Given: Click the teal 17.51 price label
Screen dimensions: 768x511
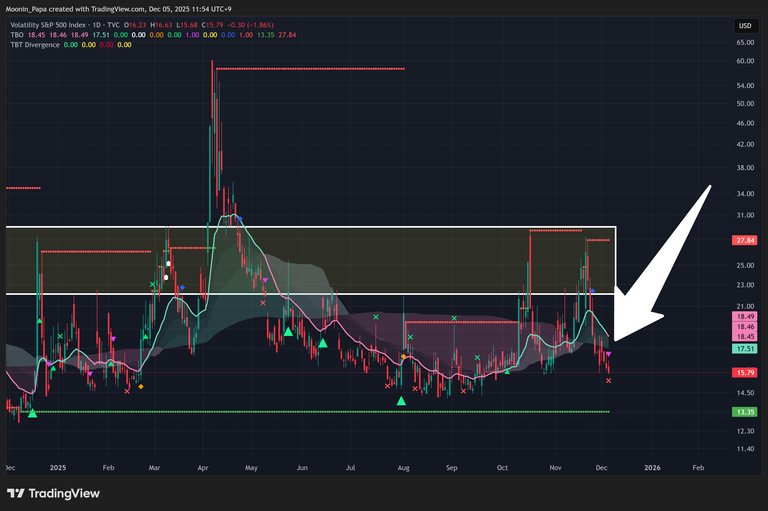Looking at the screenshot, I should click(744, 349).
